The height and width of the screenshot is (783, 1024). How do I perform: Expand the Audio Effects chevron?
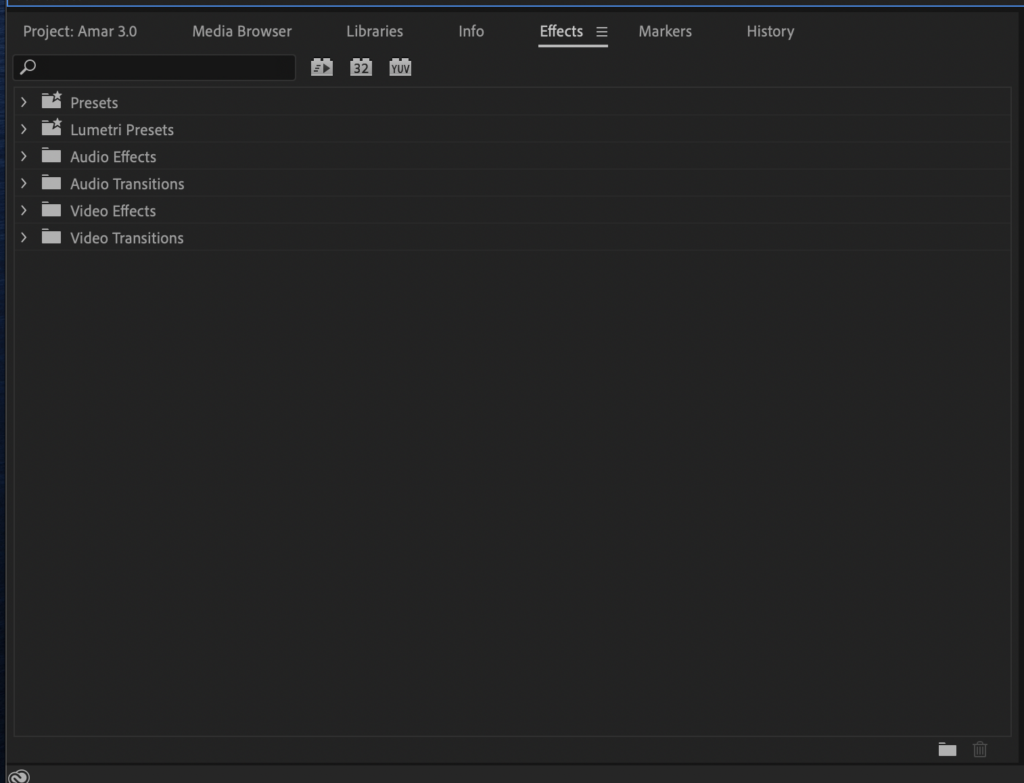(24, 156)
